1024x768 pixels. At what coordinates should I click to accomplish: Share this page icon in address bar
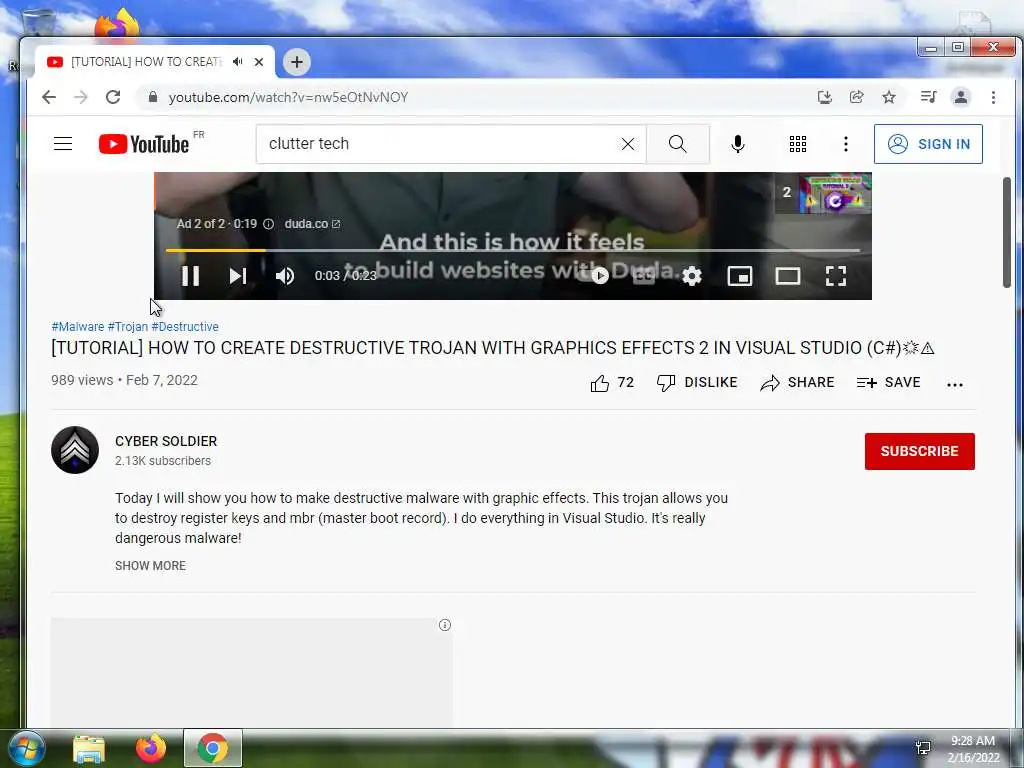point(857,97)
